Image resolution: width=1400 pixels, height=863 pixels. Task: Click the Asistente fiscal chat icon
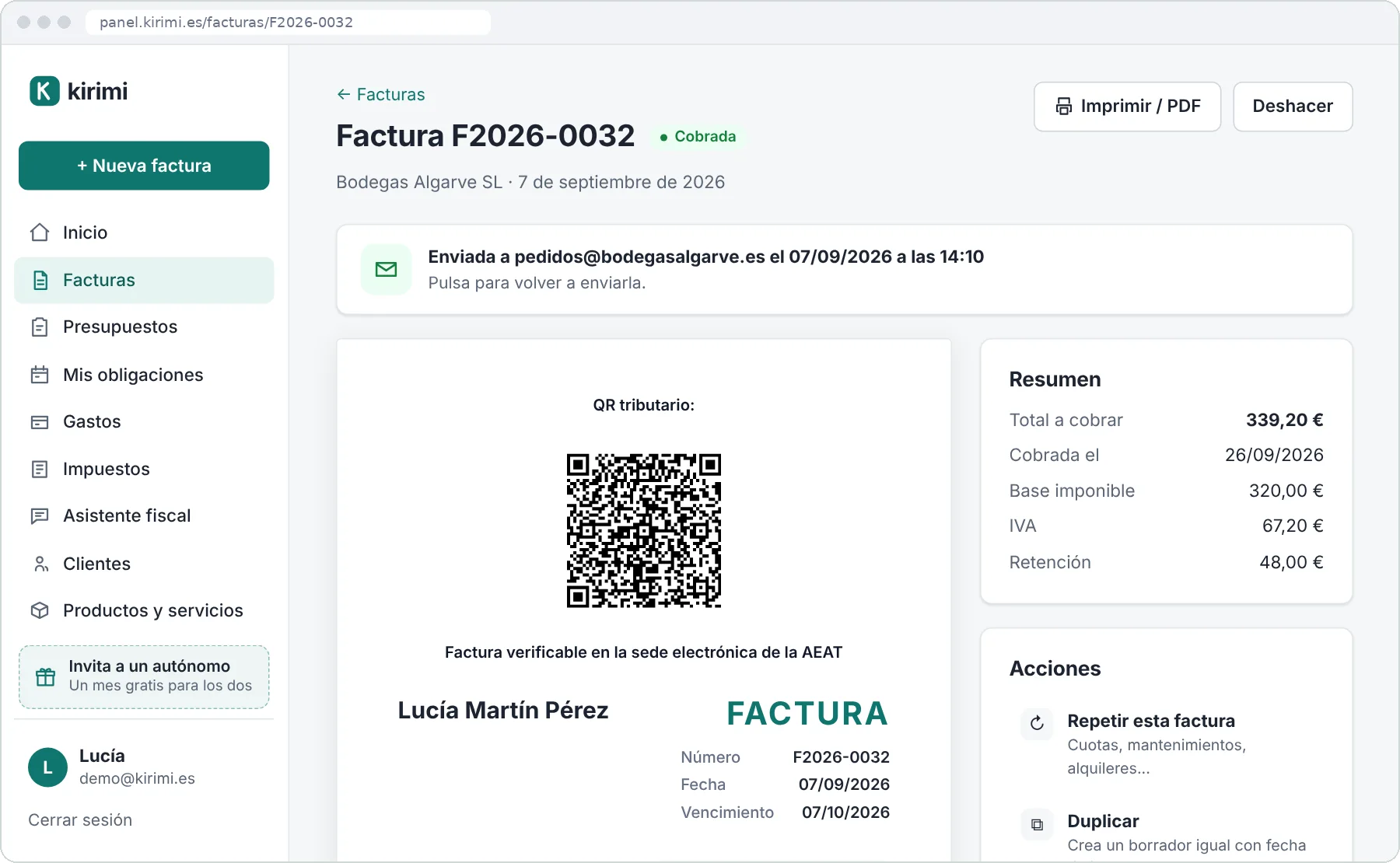[40, 516]
